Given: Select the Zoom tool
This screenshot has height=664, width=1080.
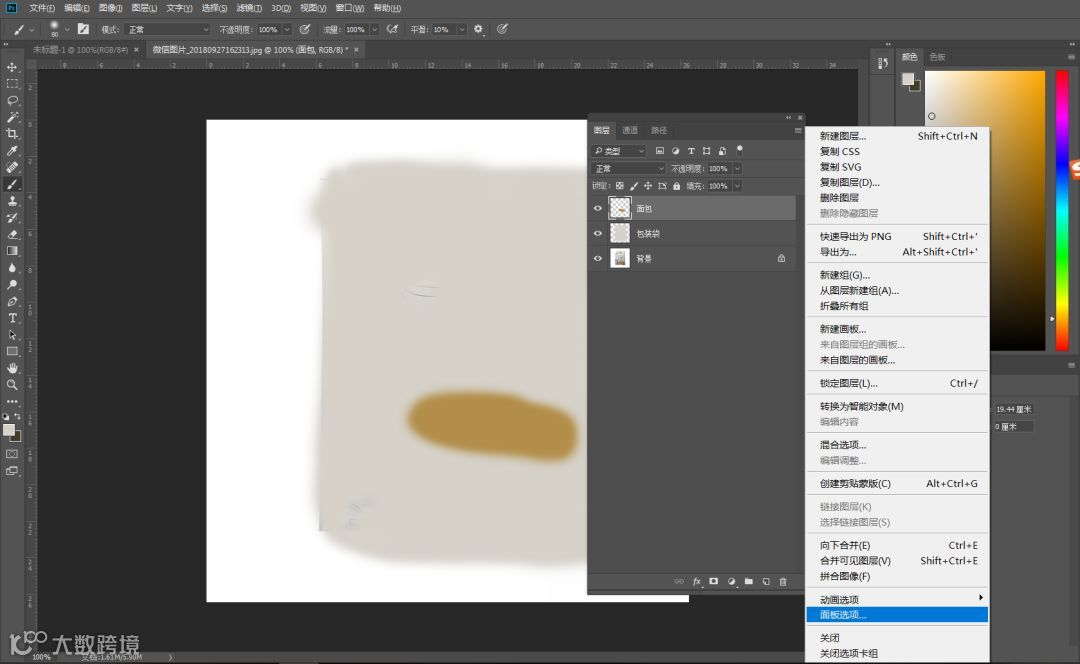Looking at the screenshot, I should [12, 385].
